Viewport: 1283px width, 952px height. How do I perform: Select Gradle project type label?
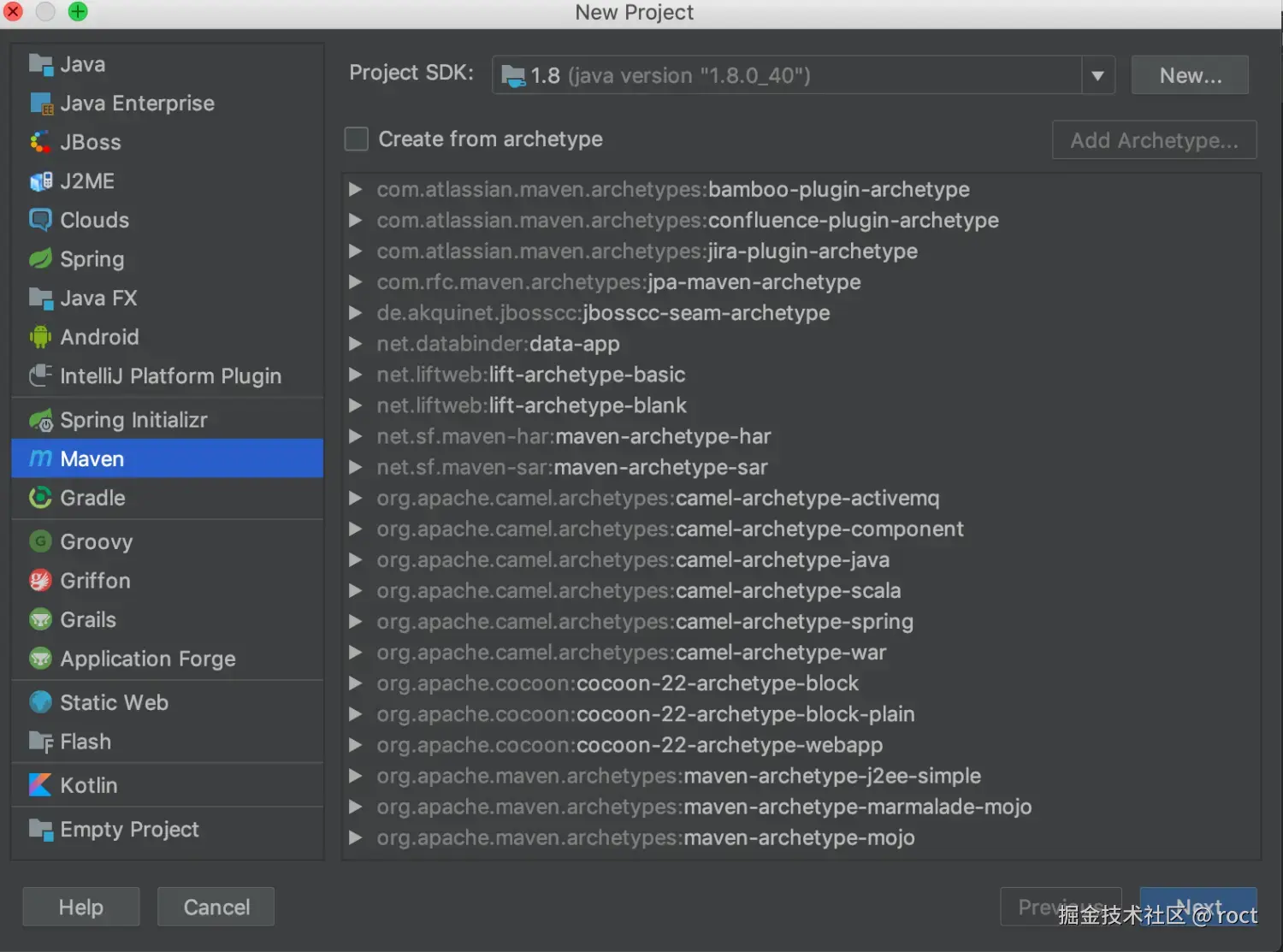[x=93, y=498]
